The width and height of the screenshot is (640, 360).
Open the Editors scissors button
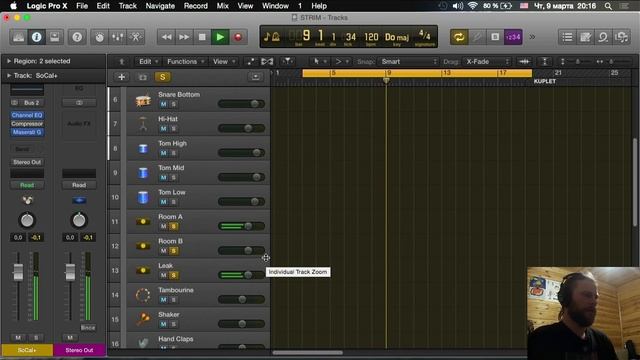click(x=136, y=37)
